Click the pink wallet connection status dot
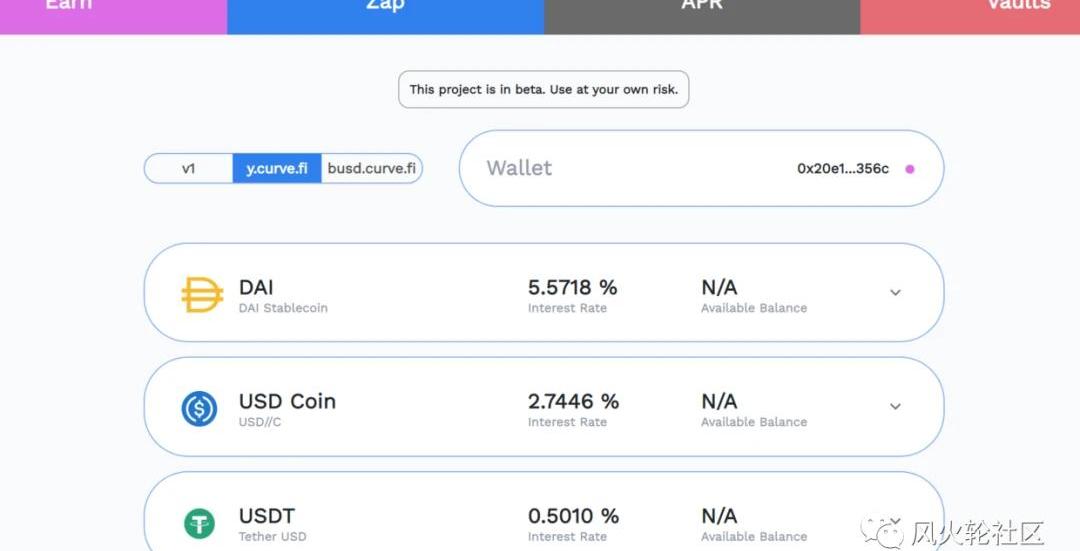The image size is (1080, 551). (x=910, y=169)
